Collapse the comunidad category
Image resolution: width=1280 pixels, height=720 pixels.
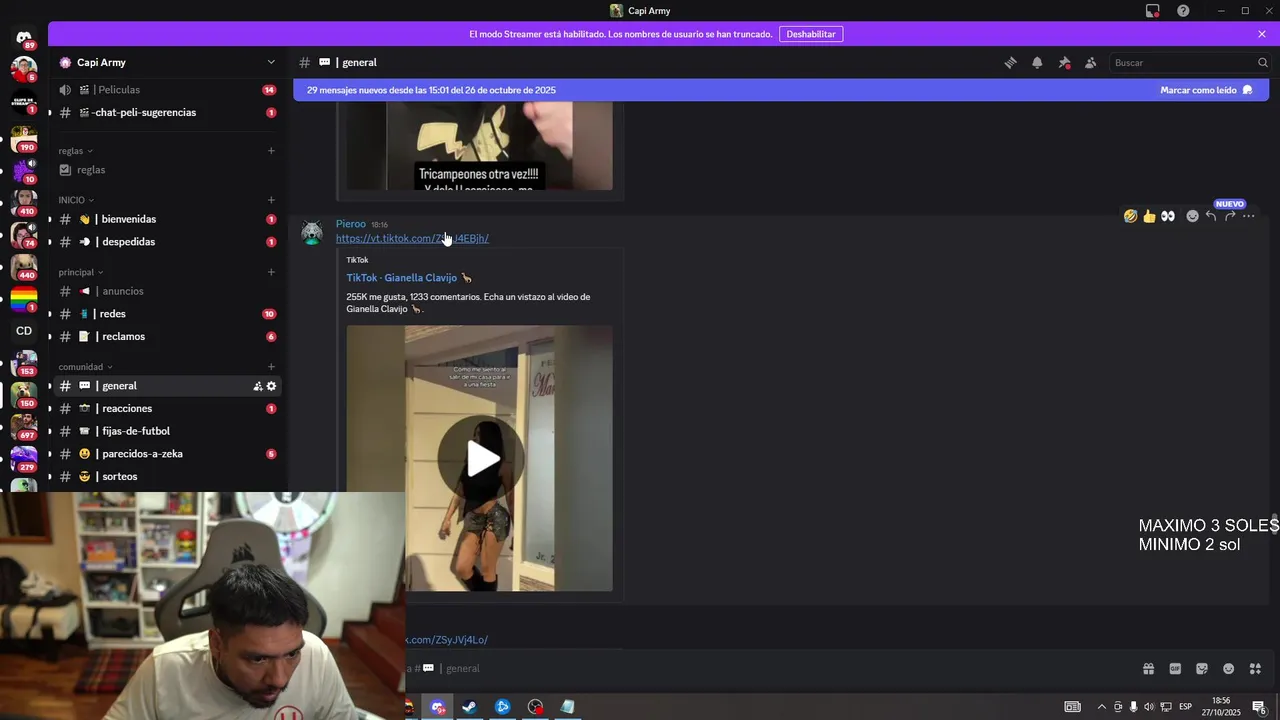pyautogui.click(x=85, y=367)
